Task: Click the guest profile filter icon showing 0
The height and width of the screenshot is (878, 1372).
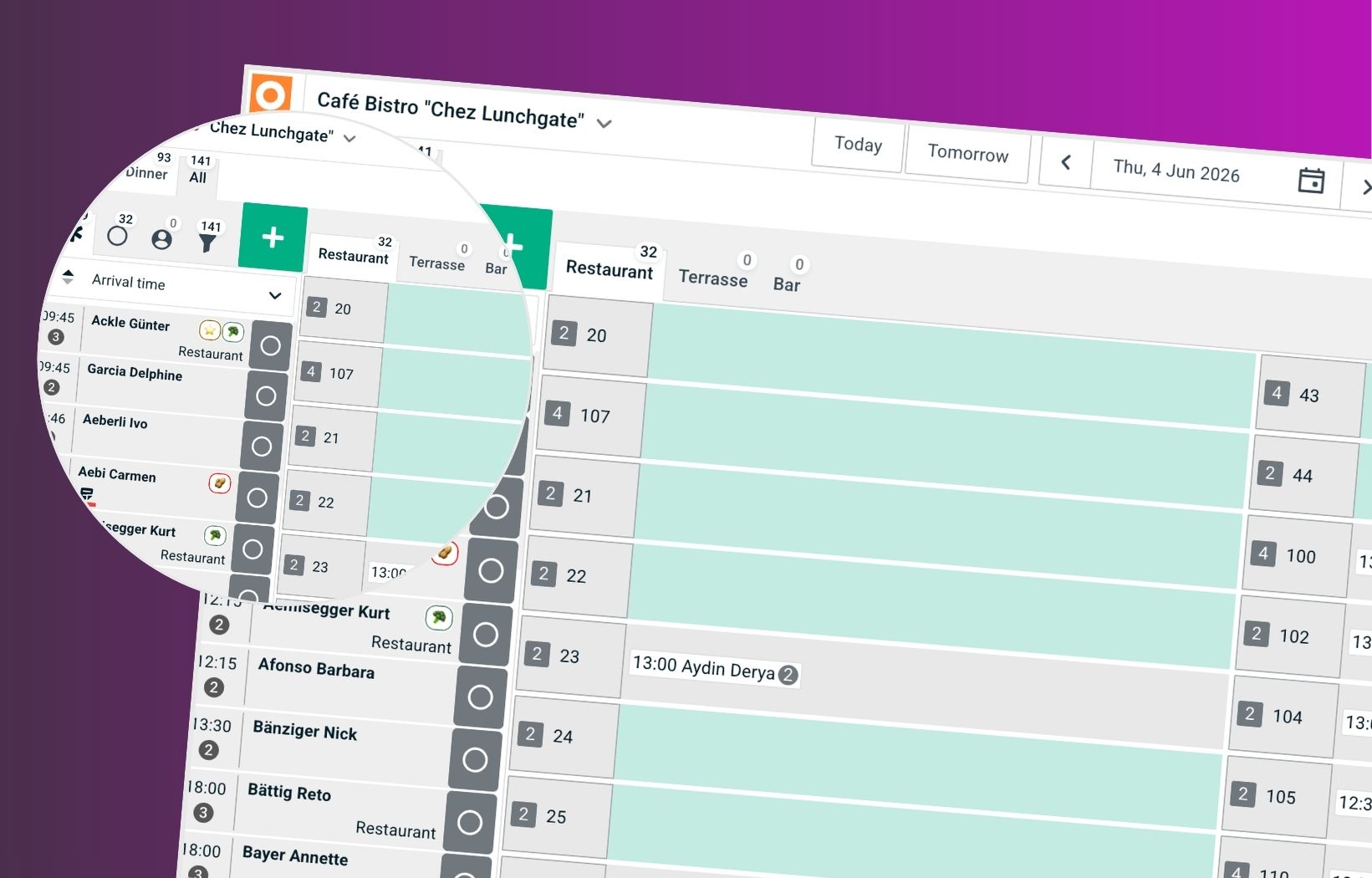Action: [162, 239]
